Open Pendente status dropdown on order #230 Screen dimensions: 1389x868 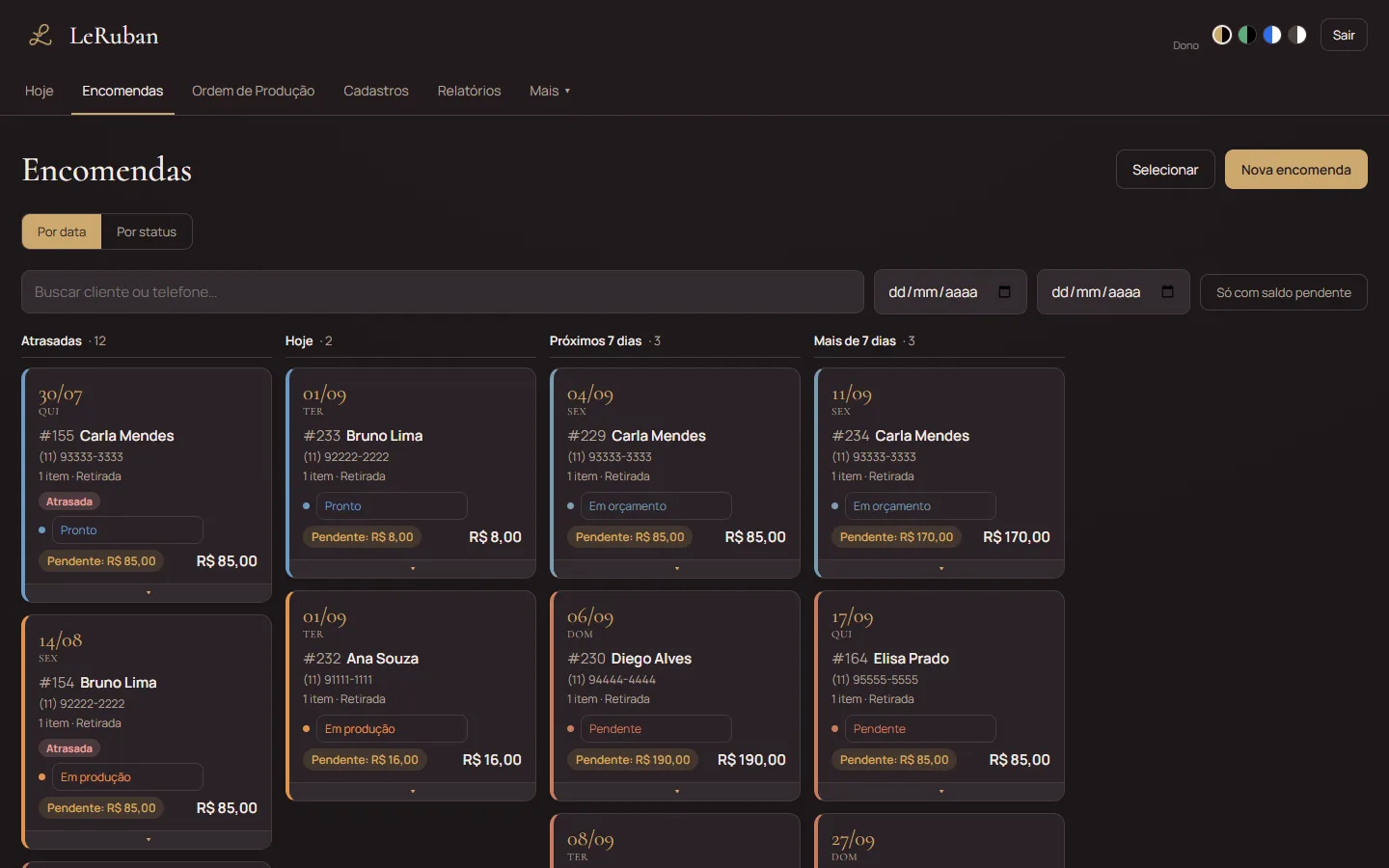(656, 729)
